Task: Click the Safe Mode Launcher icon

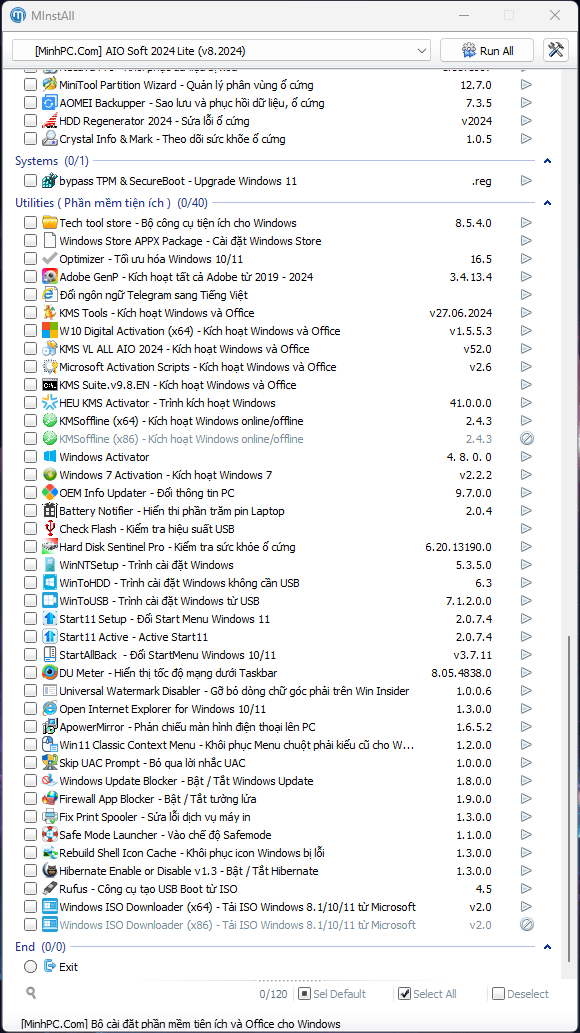Action: pyautogui.click(x=49, y=835)
